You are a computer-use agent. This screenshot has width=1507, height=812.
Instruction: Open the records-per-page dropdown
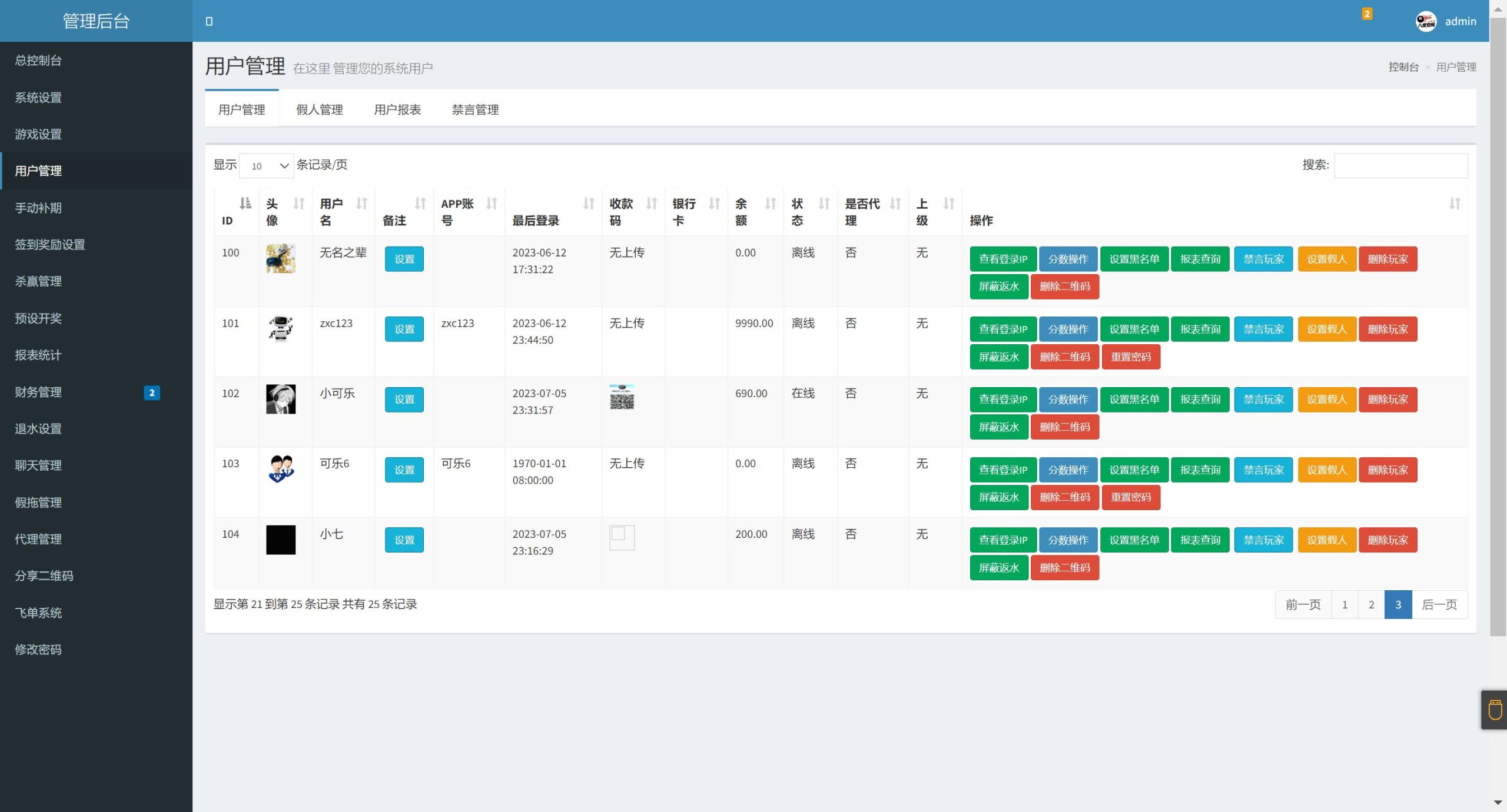click(267, 166)
